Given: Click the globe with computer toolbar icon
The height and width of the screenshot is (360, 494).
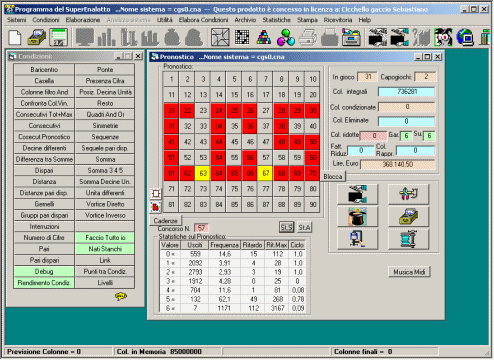Looking at the screenshot, I should pos(465,37).
